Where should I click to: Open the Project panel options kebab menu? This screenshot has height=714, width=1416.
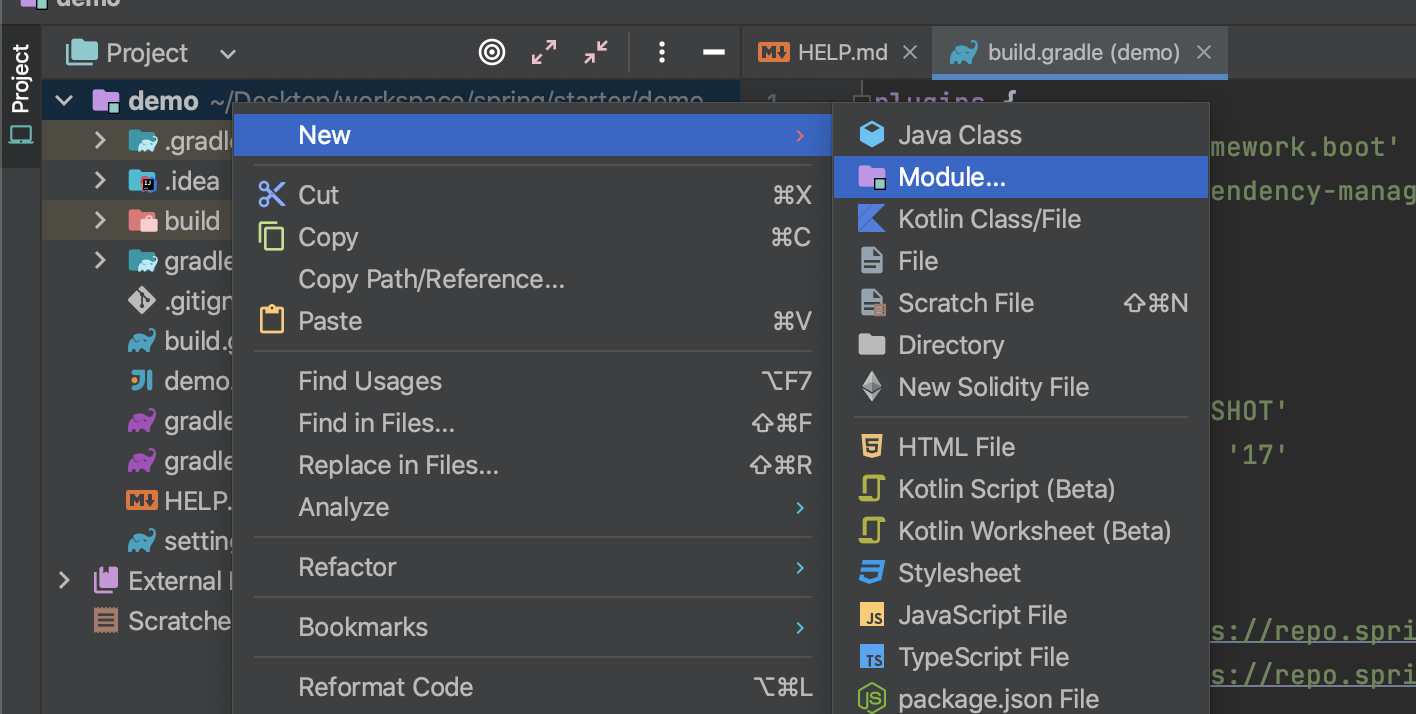tap(661, 52)
